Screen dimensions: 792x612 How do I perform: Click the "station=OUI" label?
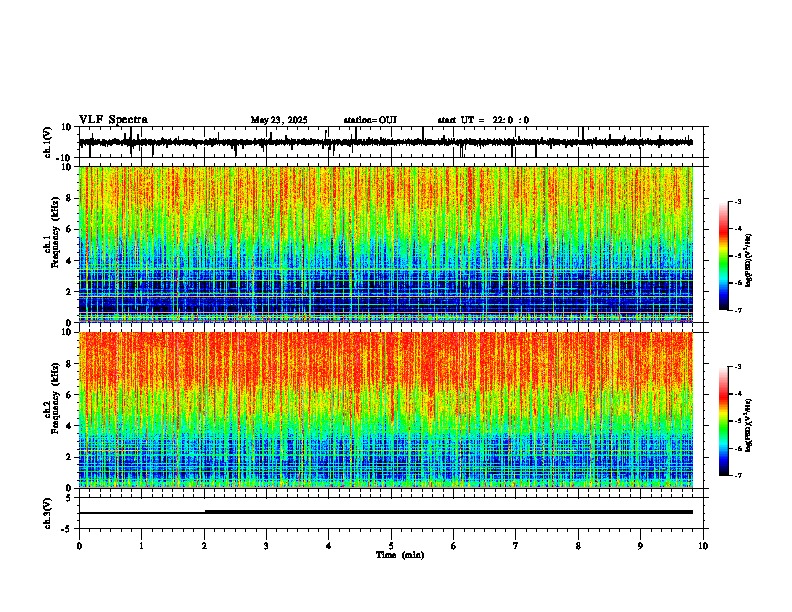tap(370, 120)
